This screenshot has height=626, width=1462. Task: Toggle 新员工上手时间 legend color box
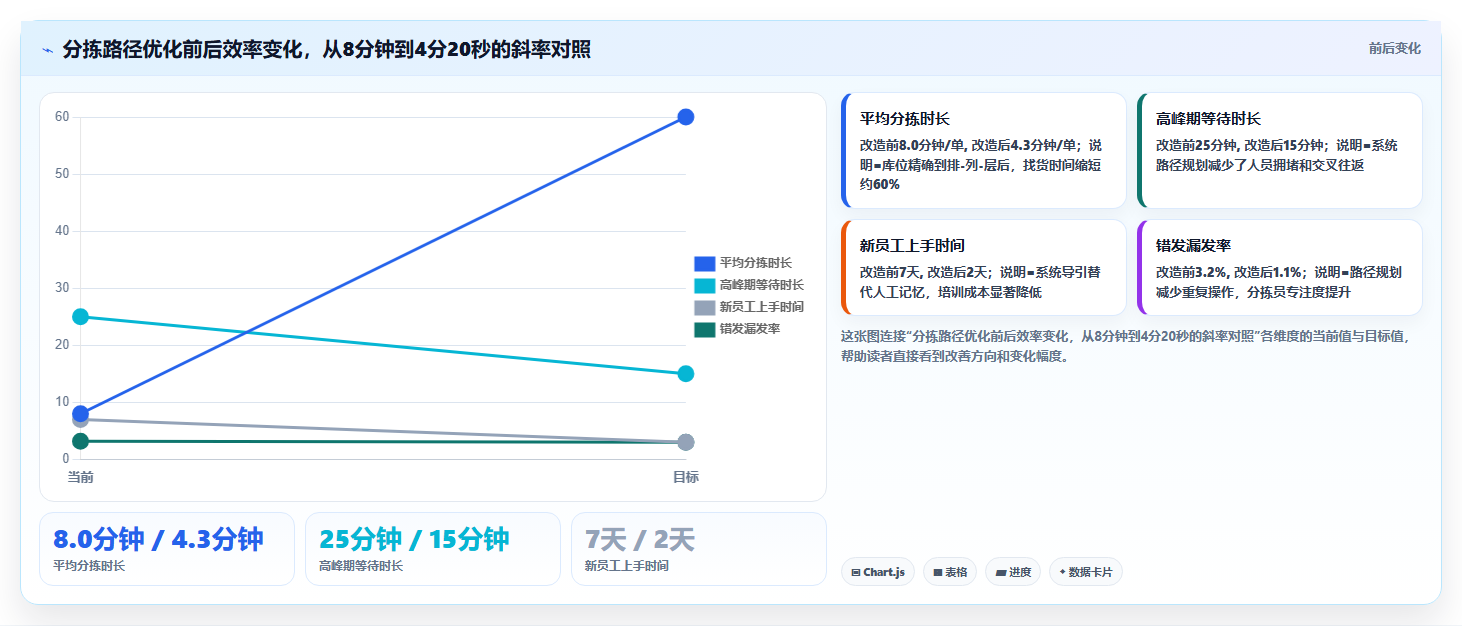[705, 307]
